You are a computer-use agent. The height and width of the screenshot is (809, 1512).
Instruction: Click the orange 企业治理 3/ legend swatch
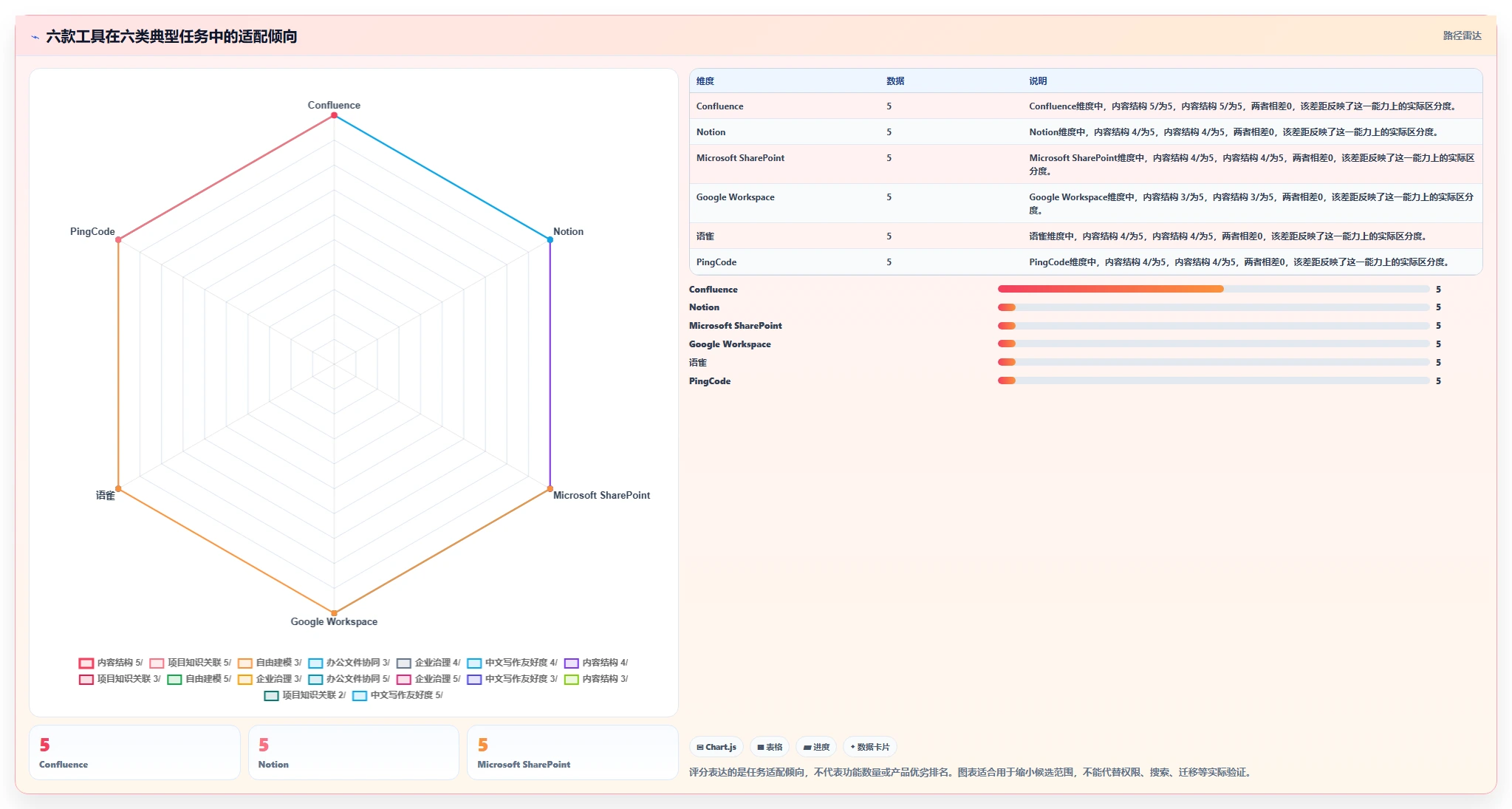(x=245, y=680)
